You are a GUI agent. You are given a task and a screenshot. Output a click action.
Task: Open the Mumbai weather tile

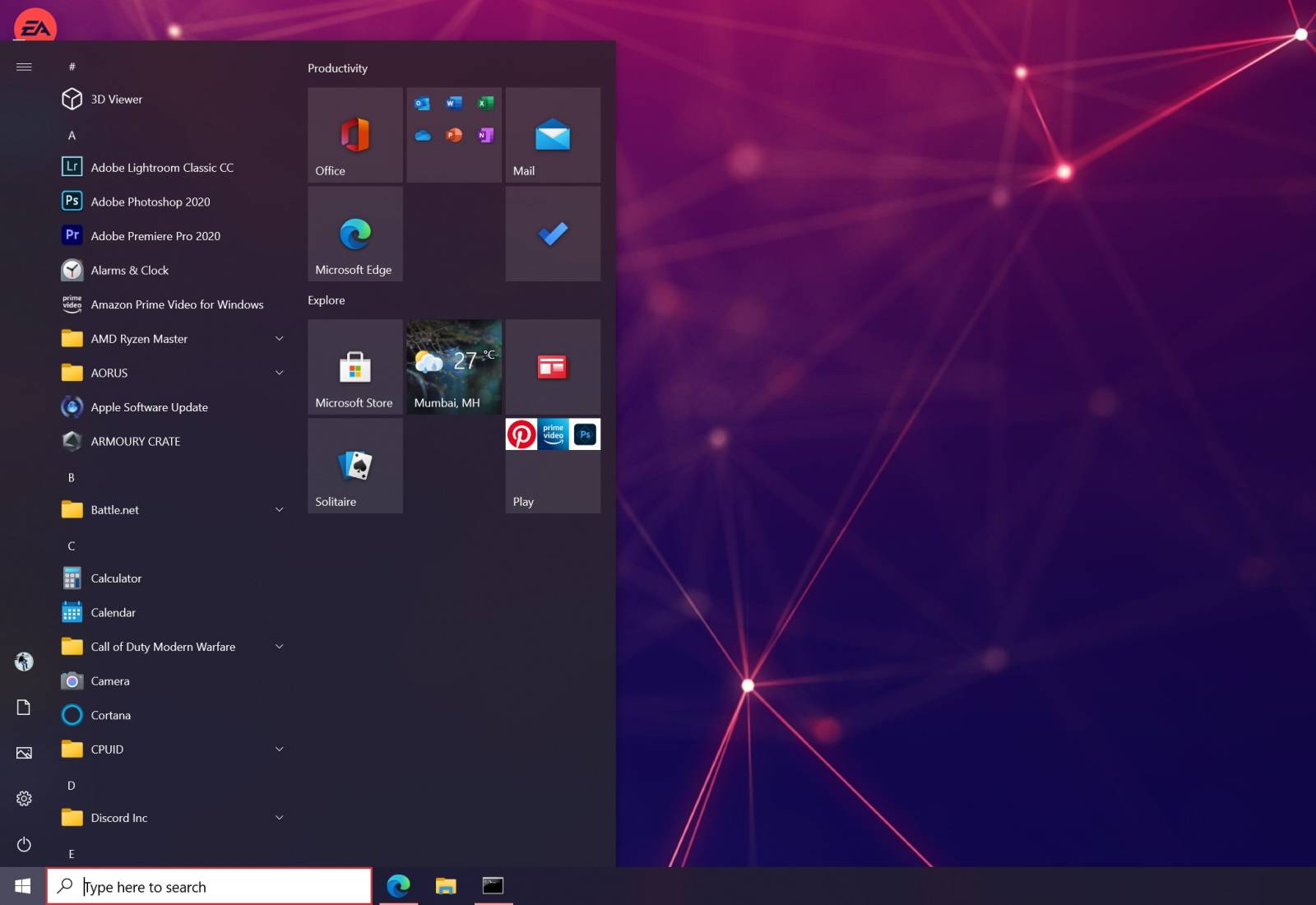(x=454, y=367)
